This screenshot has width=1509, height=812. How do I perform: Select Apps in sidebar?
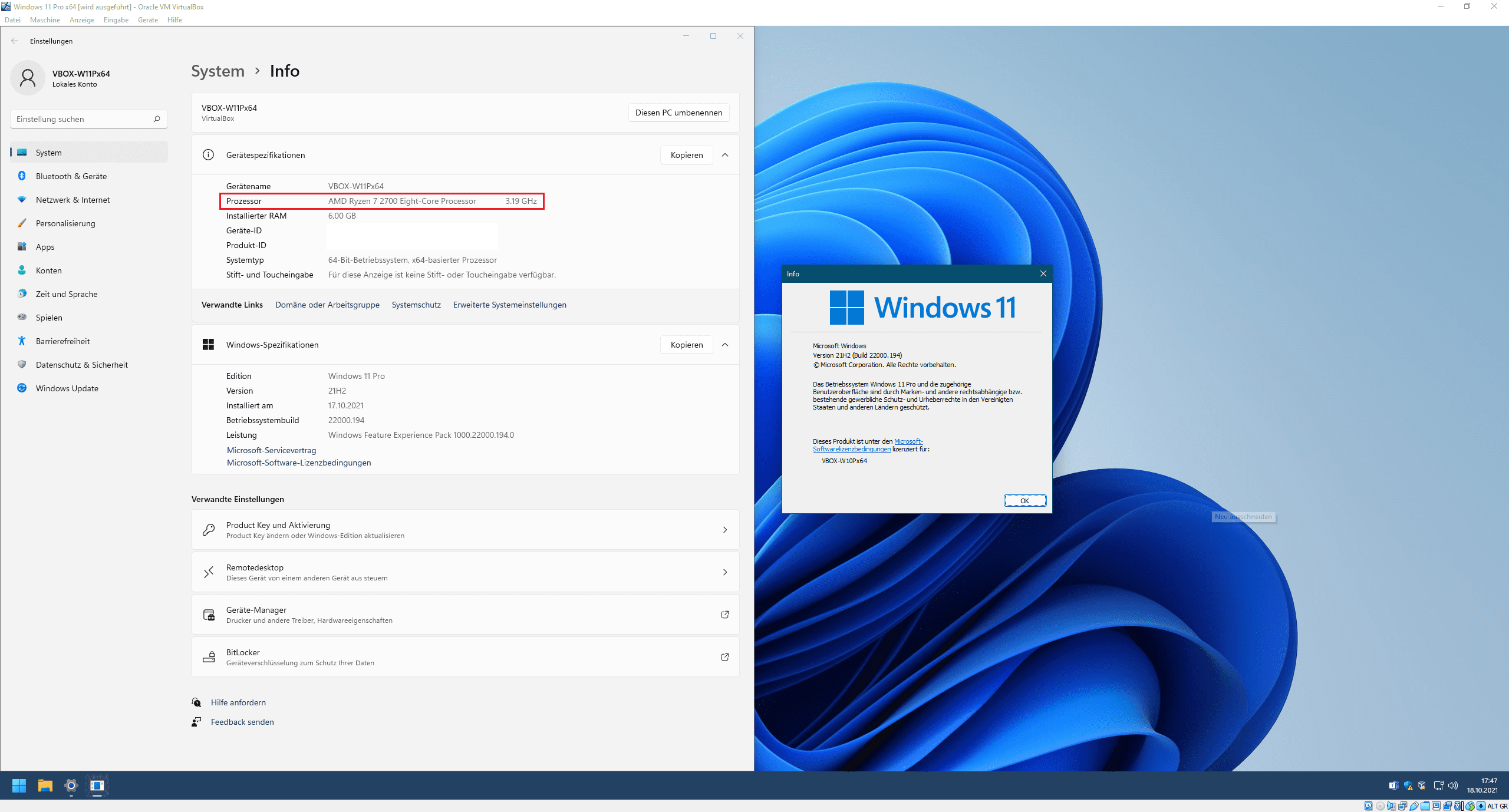pyautogui.click(x=89, y=247)
